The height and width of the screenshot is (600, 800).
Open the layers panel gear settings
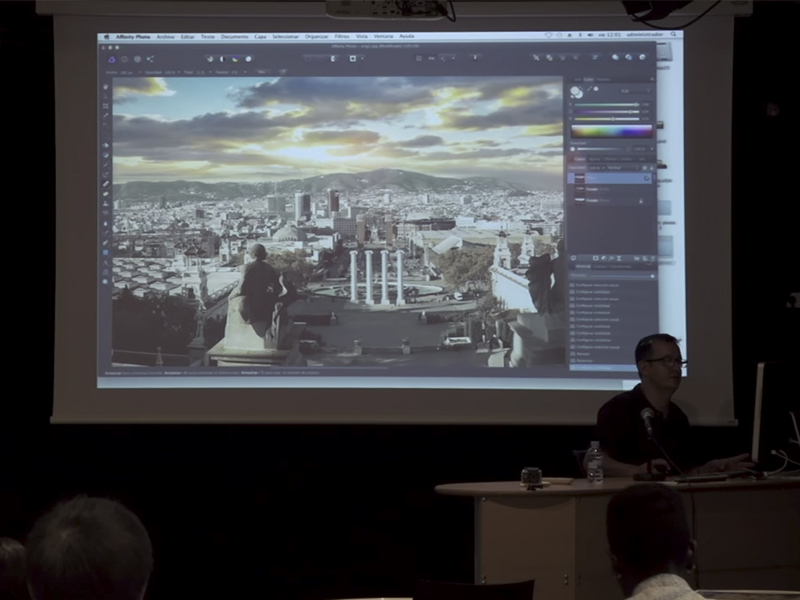[644, 168]
